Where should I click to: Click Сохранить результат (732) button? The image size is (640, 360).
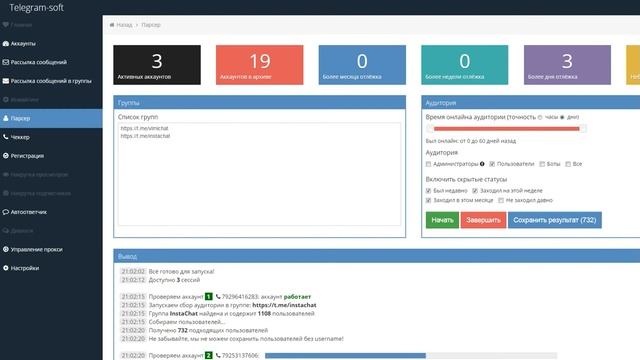(555, 220)
